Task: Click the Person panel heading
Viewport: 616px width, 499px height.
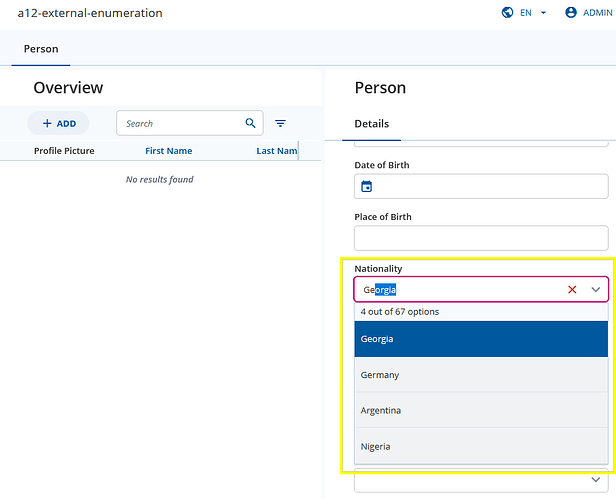Action: pos(380,88)
